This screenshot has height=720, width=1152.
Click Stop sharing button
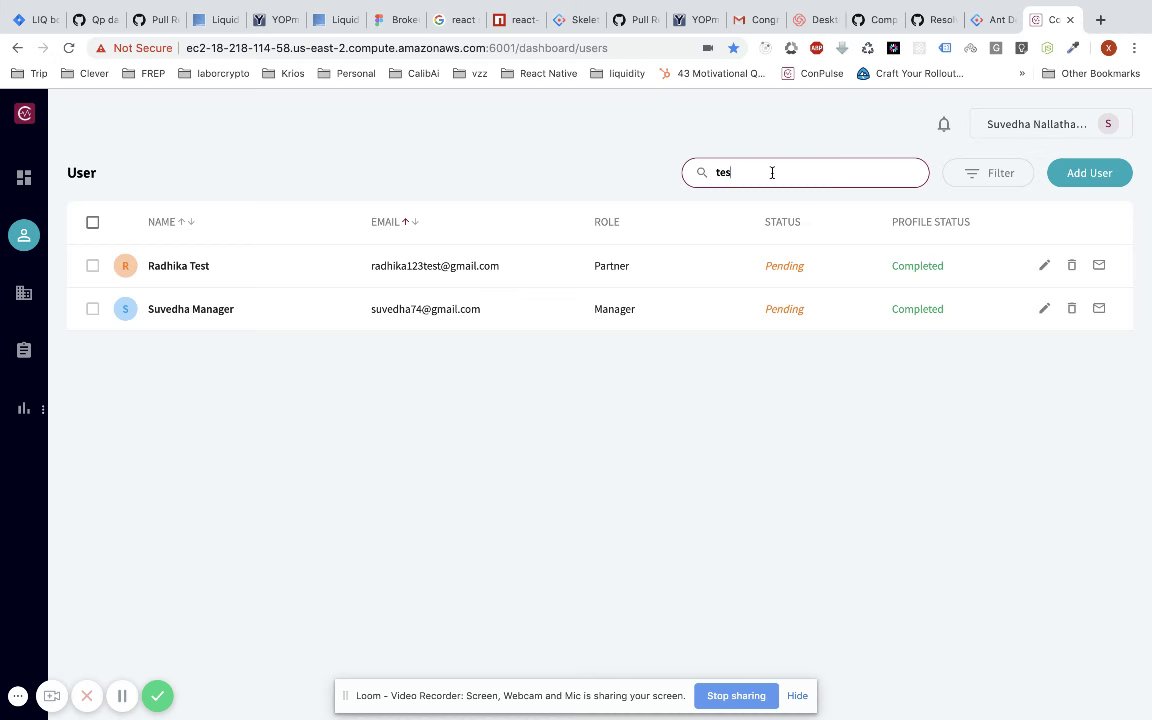coord(736,696)
